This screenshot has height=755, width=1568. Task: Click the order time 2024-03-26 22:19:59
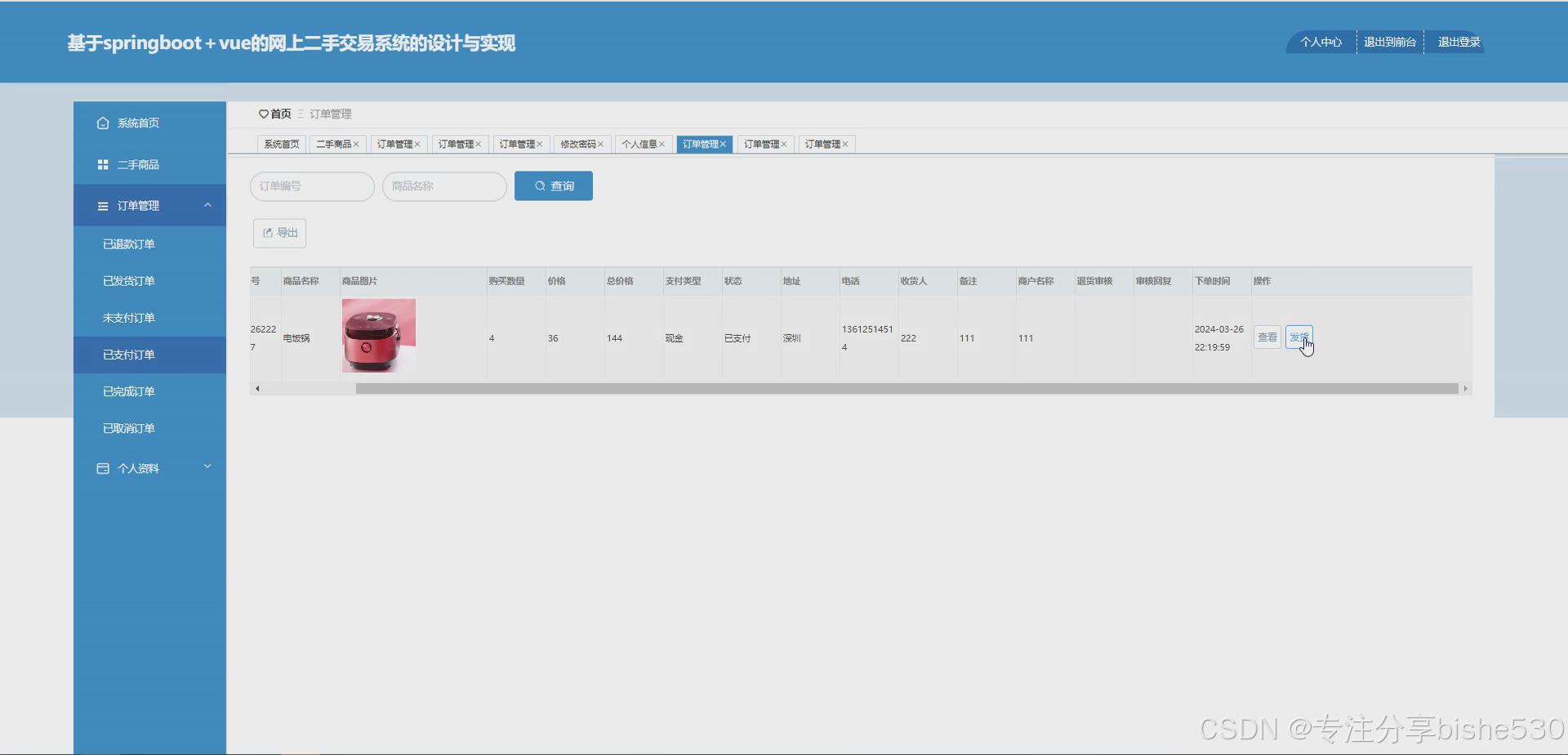point(1219,338)
